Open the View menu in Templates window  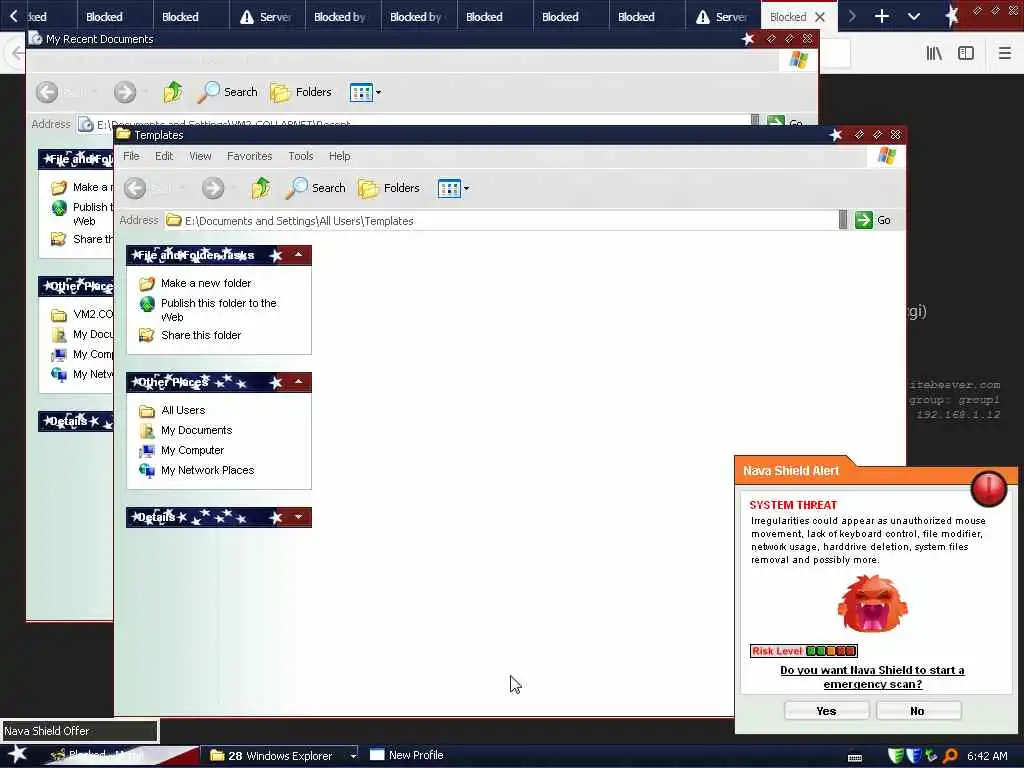(x=200, y=156)
